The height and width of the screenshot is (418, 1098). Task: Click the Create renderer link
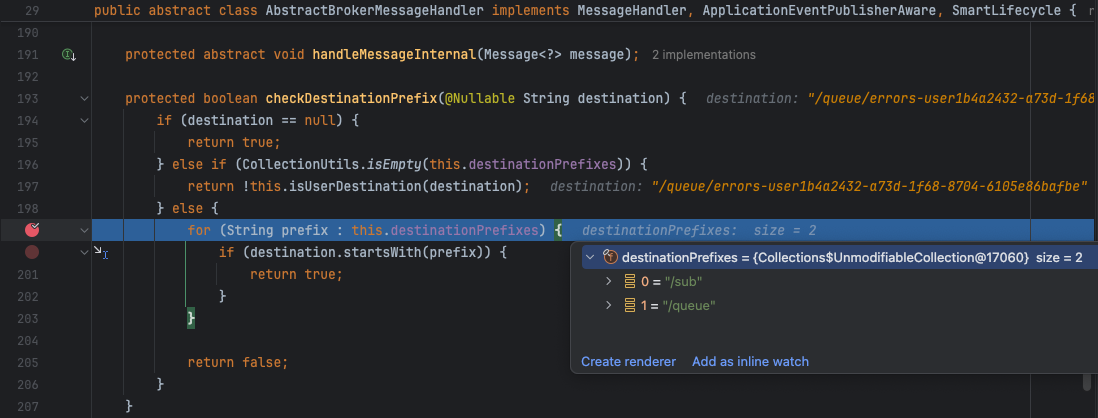coord(628,362)
